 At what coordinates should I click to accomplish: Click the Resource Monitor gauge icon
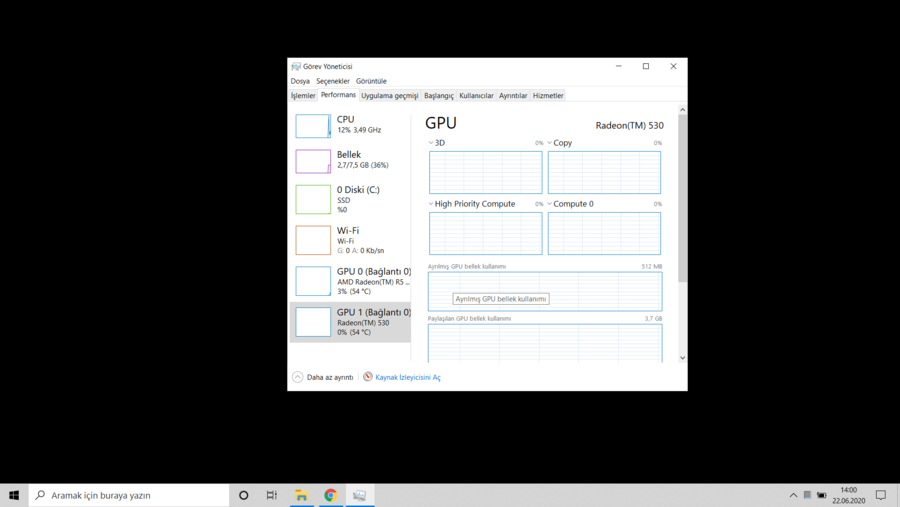tap(368, 377)
